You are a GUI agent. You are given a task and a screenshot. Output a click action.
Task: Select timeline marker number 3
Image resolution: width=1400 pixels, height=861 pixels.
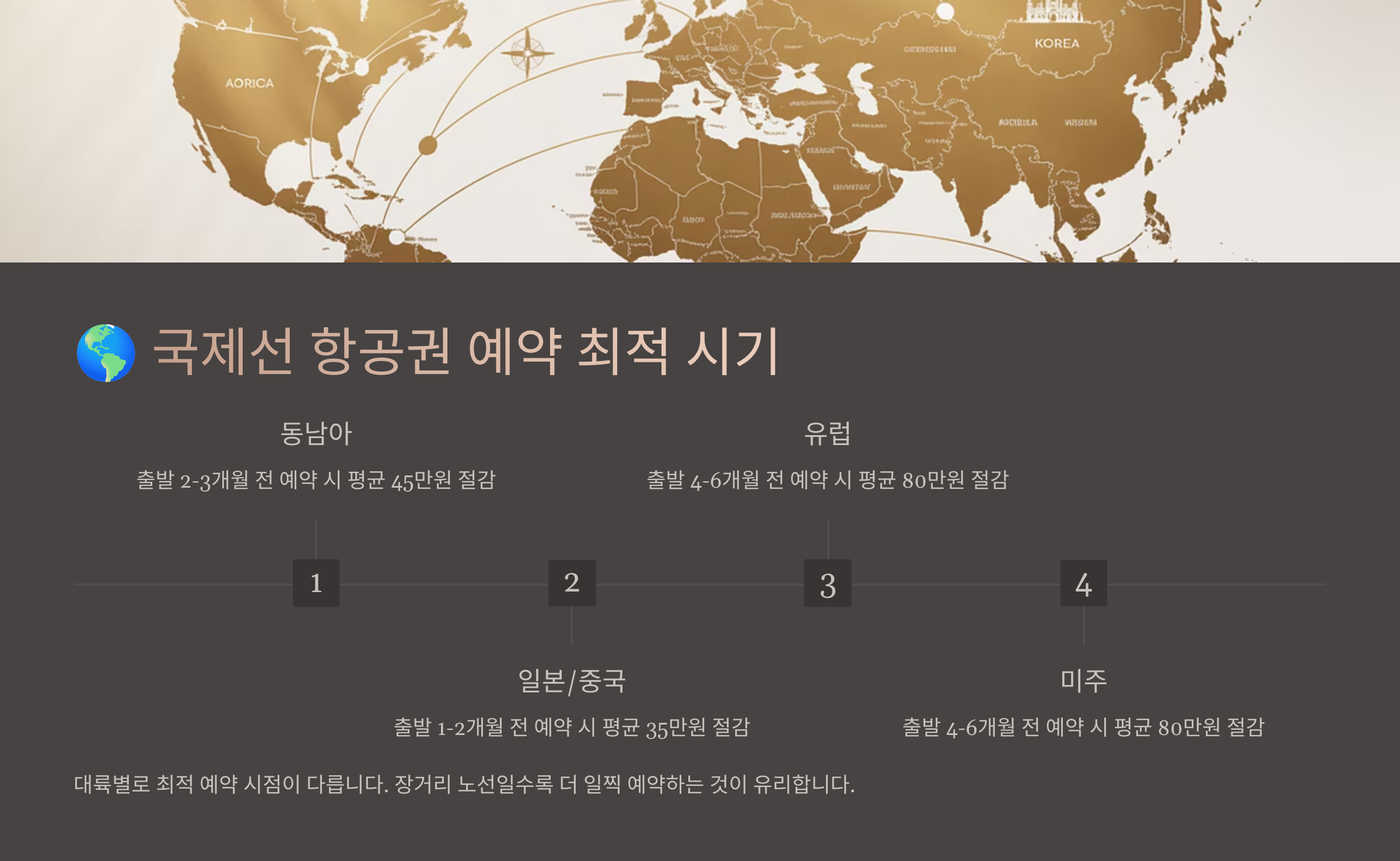[827, 583]
